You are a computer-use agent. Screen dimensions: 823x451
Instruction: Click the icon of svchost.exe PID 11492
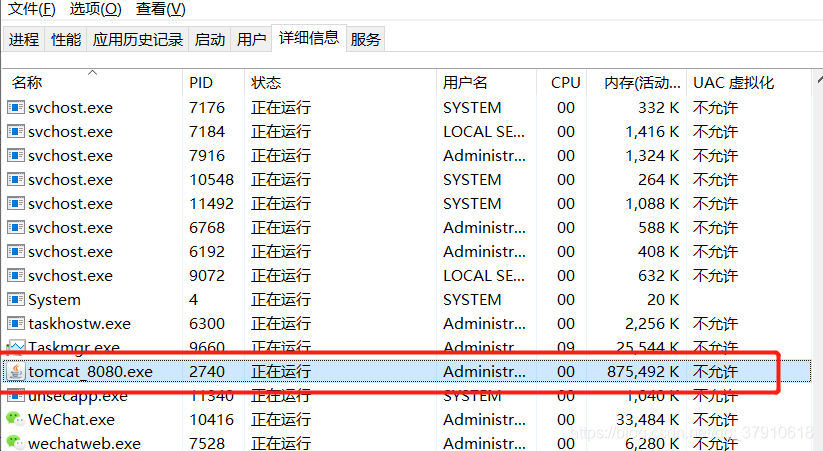(16, 203)
